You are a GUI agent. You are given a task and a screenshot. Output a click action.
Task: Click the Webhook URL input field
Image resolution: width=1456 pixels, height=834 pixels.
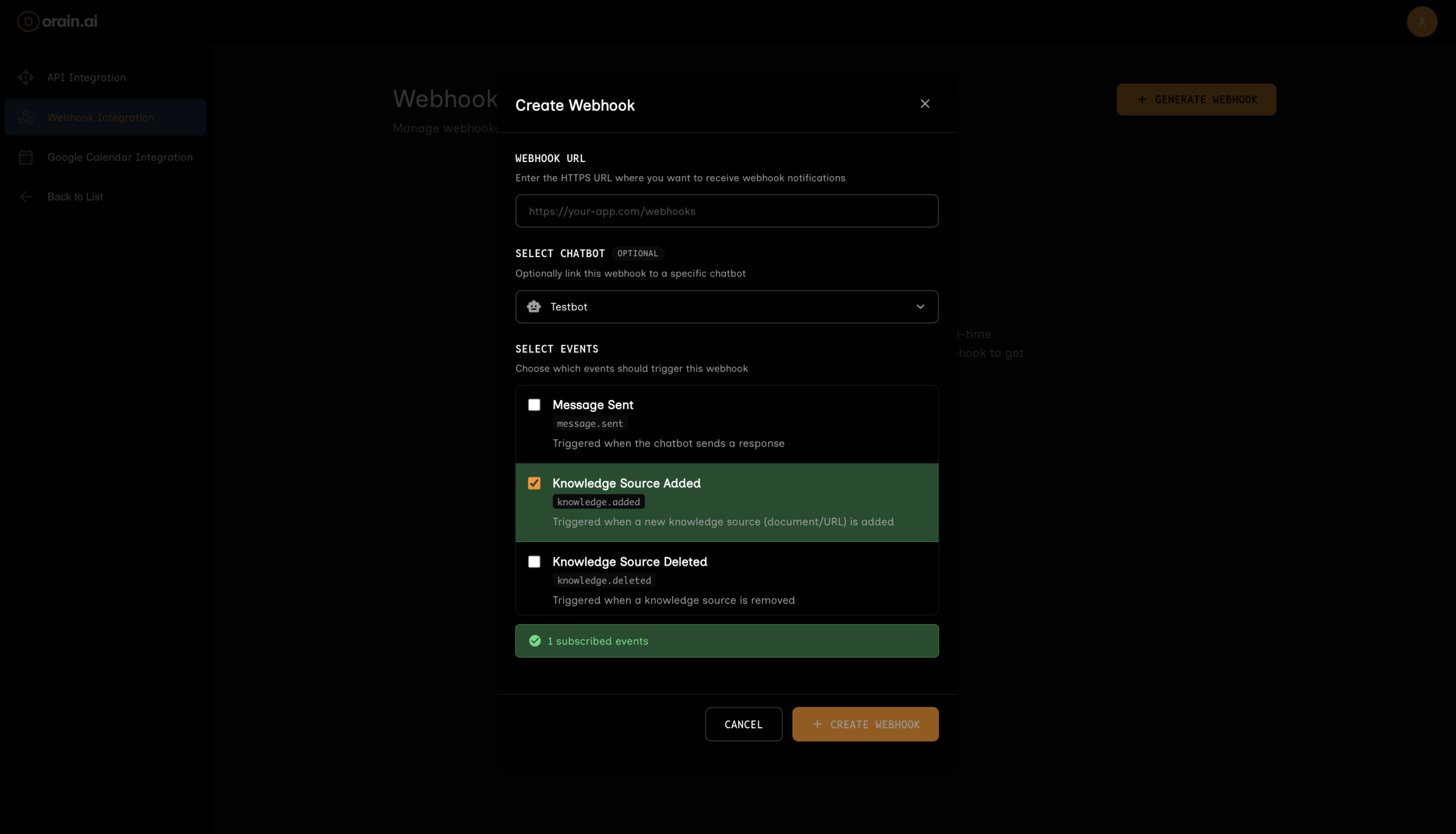click(726, 212)
